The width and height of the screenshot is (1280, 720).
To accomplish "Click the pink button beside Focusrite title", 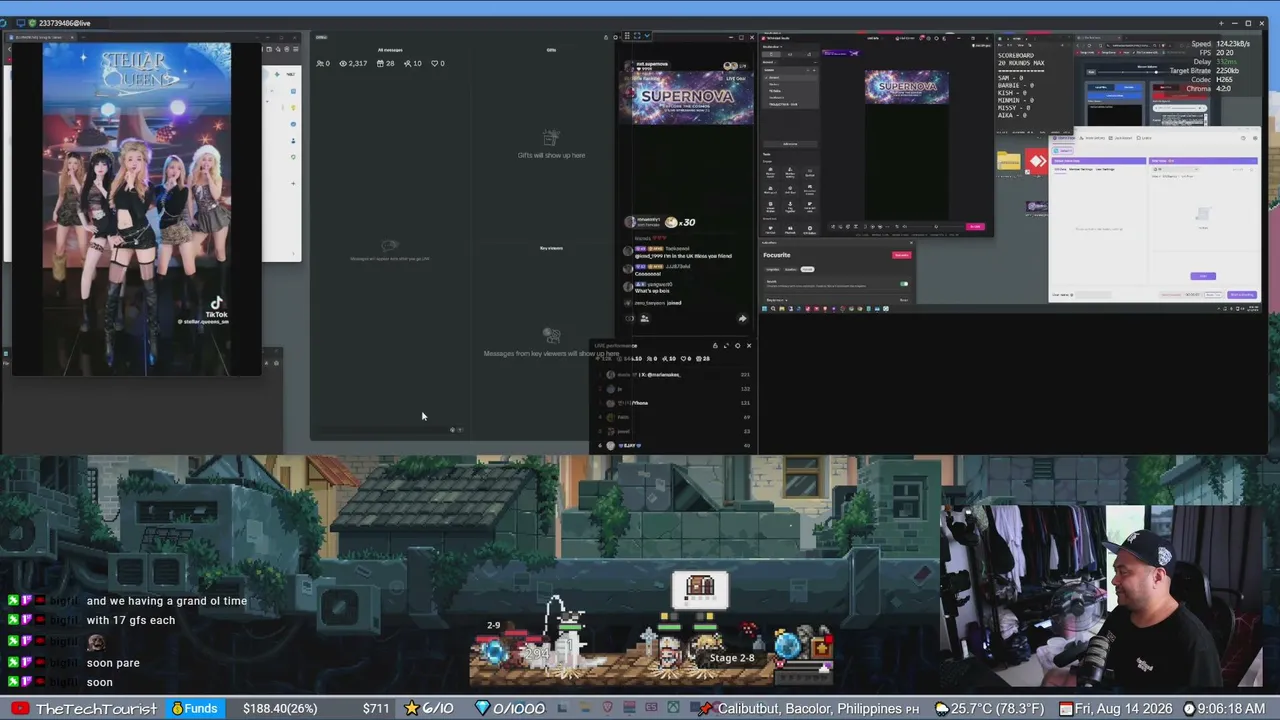I will [x=901, y=255].
